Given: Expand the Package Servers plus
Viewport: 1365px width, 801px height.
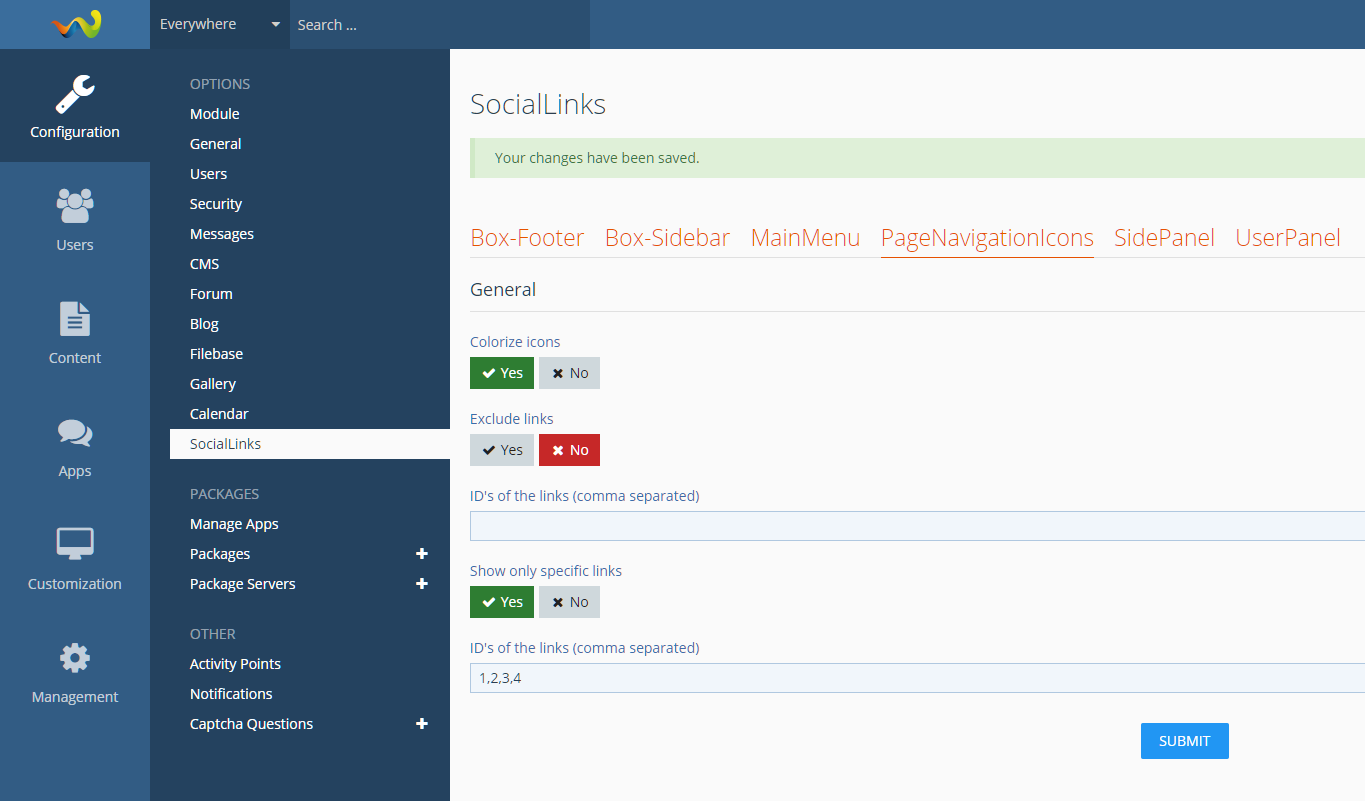Looking at the screenshot, I should [x=422, y=584].
